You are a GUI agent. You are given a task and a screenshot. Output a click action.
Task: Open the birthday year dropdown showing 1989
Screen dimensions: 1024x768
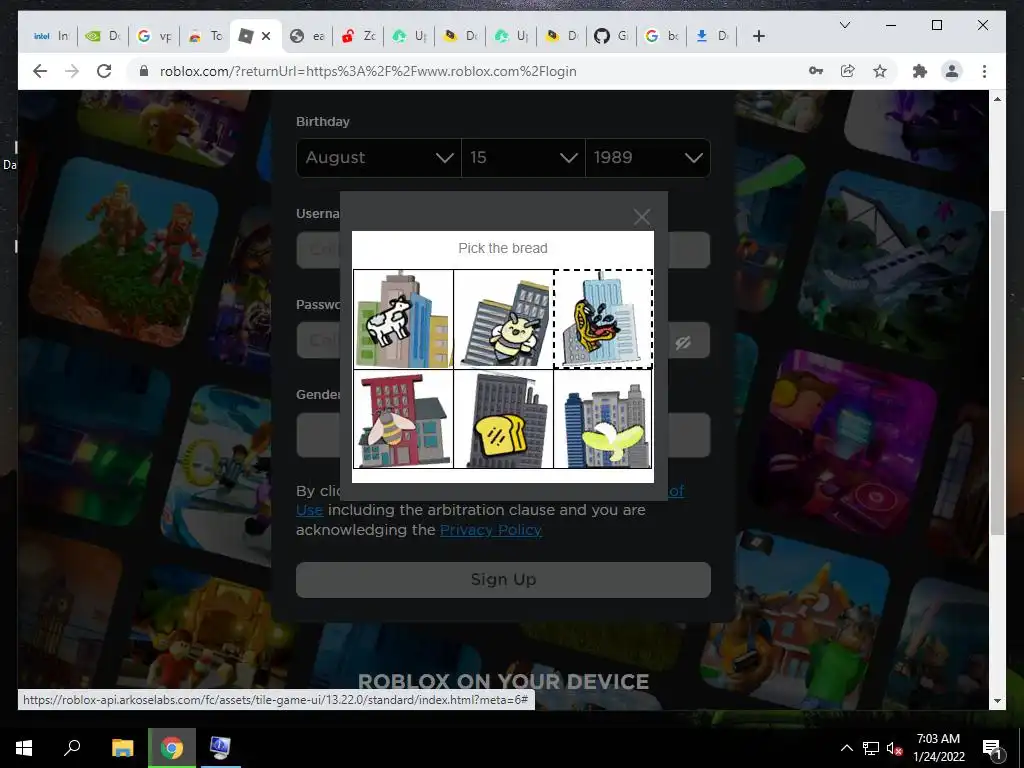pos(648,157)
